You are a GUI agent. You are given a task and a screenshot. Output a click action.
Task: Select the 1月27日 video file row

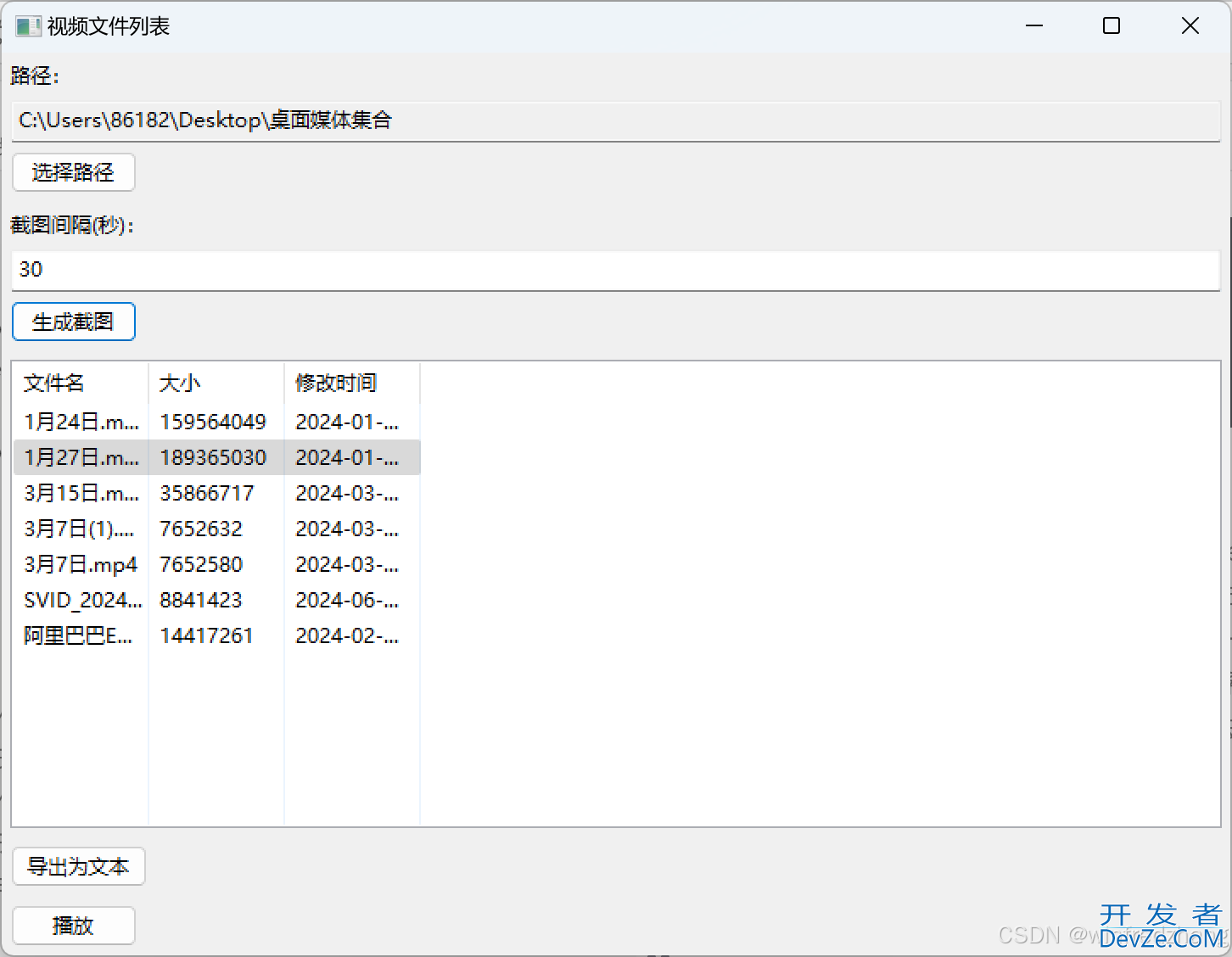81,457
